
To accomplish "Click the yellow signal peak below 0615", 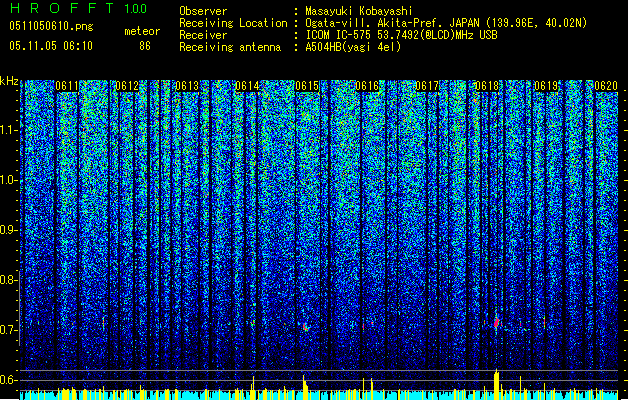I will [x=304, y=387].
